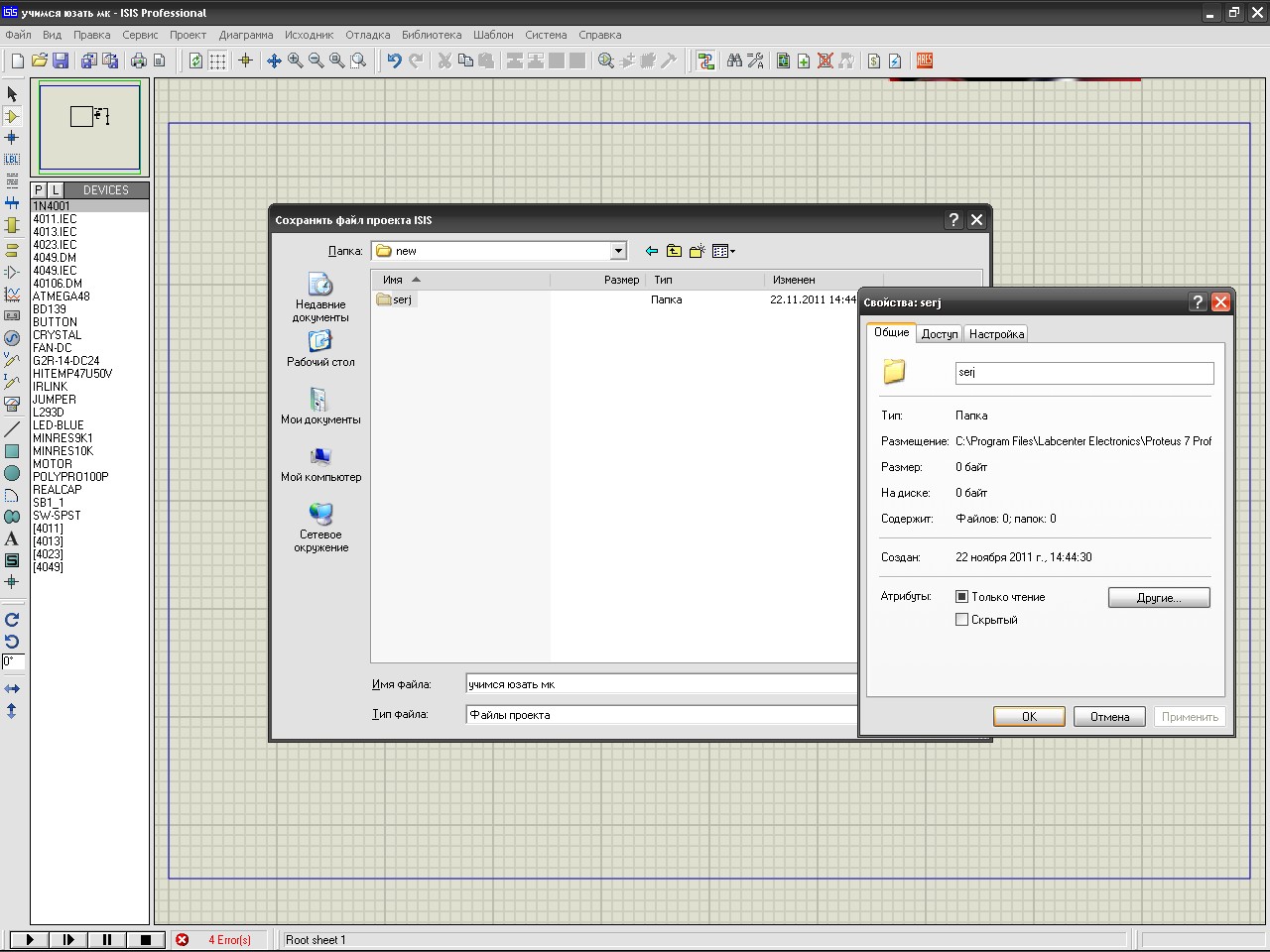Open the 'Библиотека' menu
This screenshot has width=1270, height=952.
pyautogui.click(x=431, y=35)
